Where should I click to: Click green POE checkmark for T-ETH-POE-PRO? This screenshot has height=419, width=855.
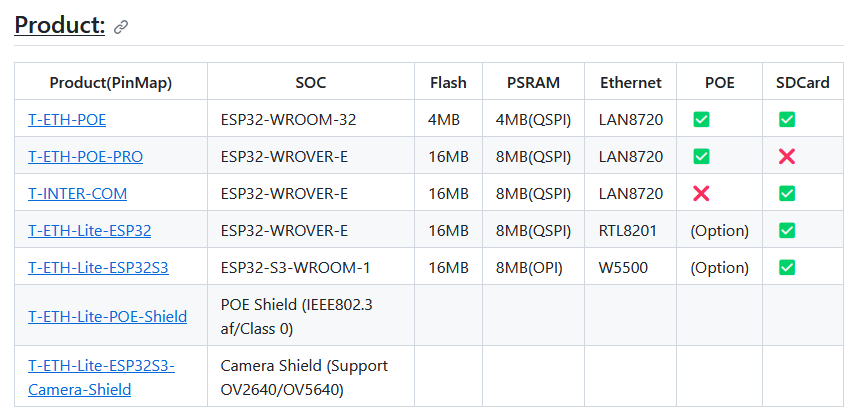pyautogui.click(x=701, y=157)
